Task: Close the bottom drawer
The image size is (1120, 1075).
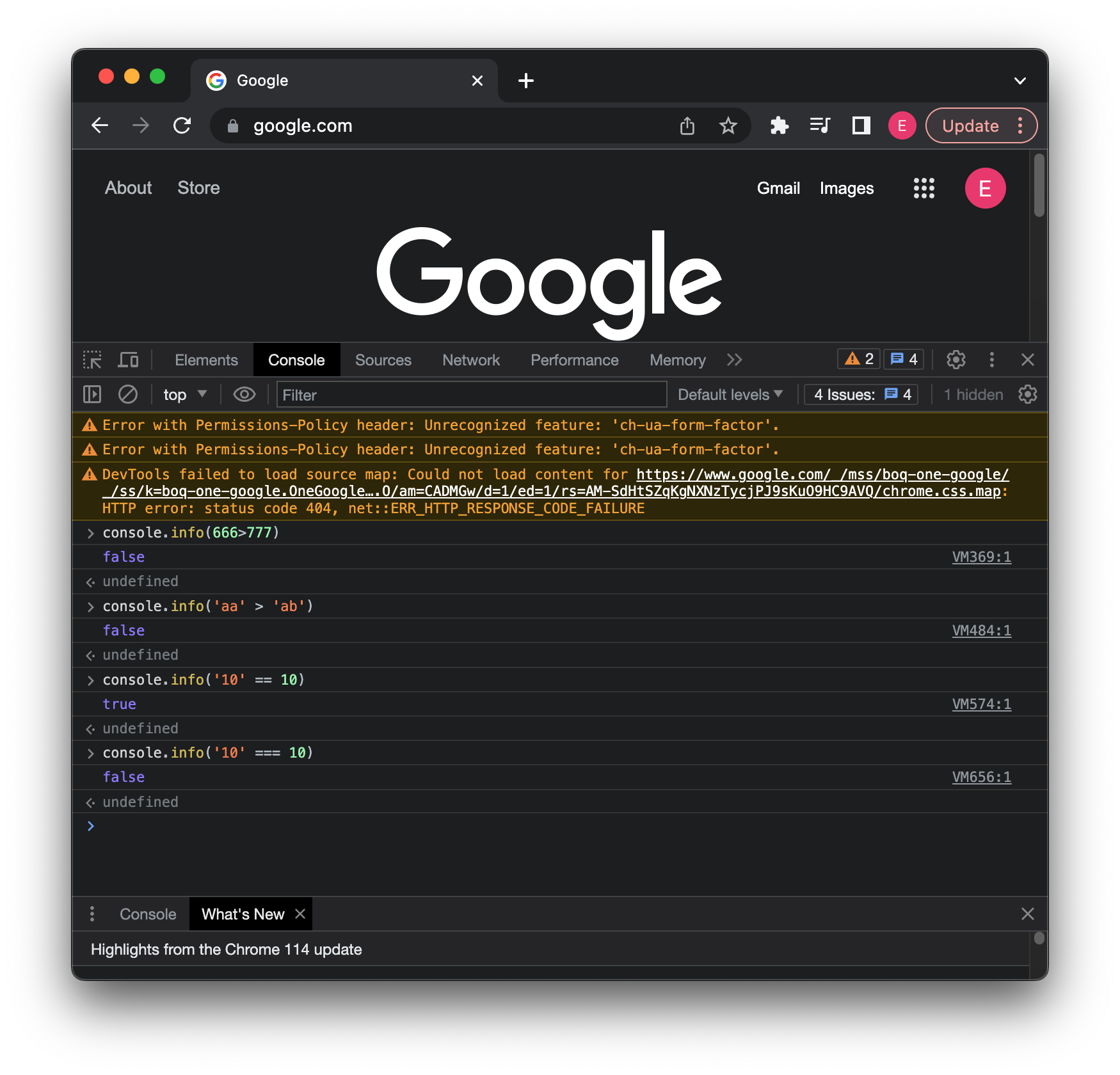Action: point(1027,914)
